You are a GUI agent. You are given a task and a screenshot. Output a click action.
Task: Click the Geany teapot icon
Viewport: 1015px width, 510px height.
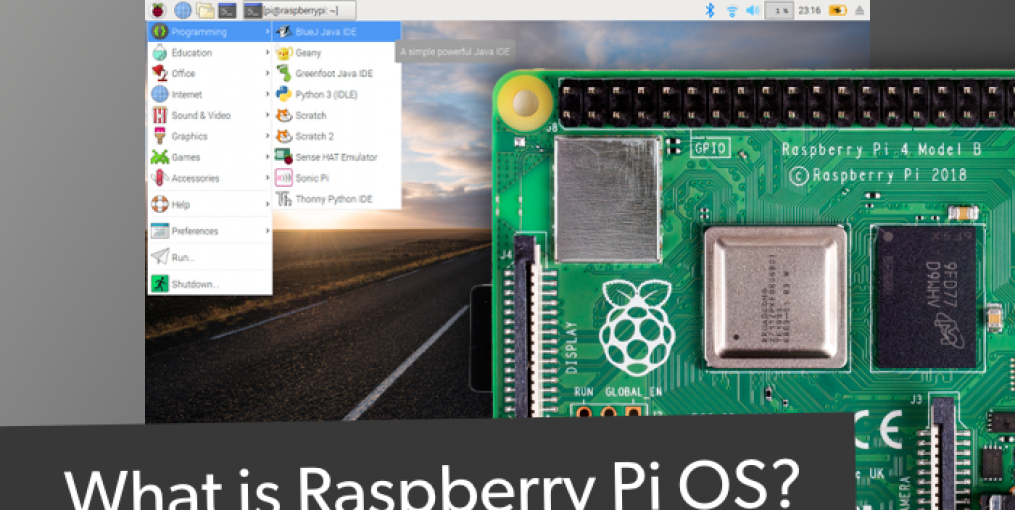click(284, 52)
